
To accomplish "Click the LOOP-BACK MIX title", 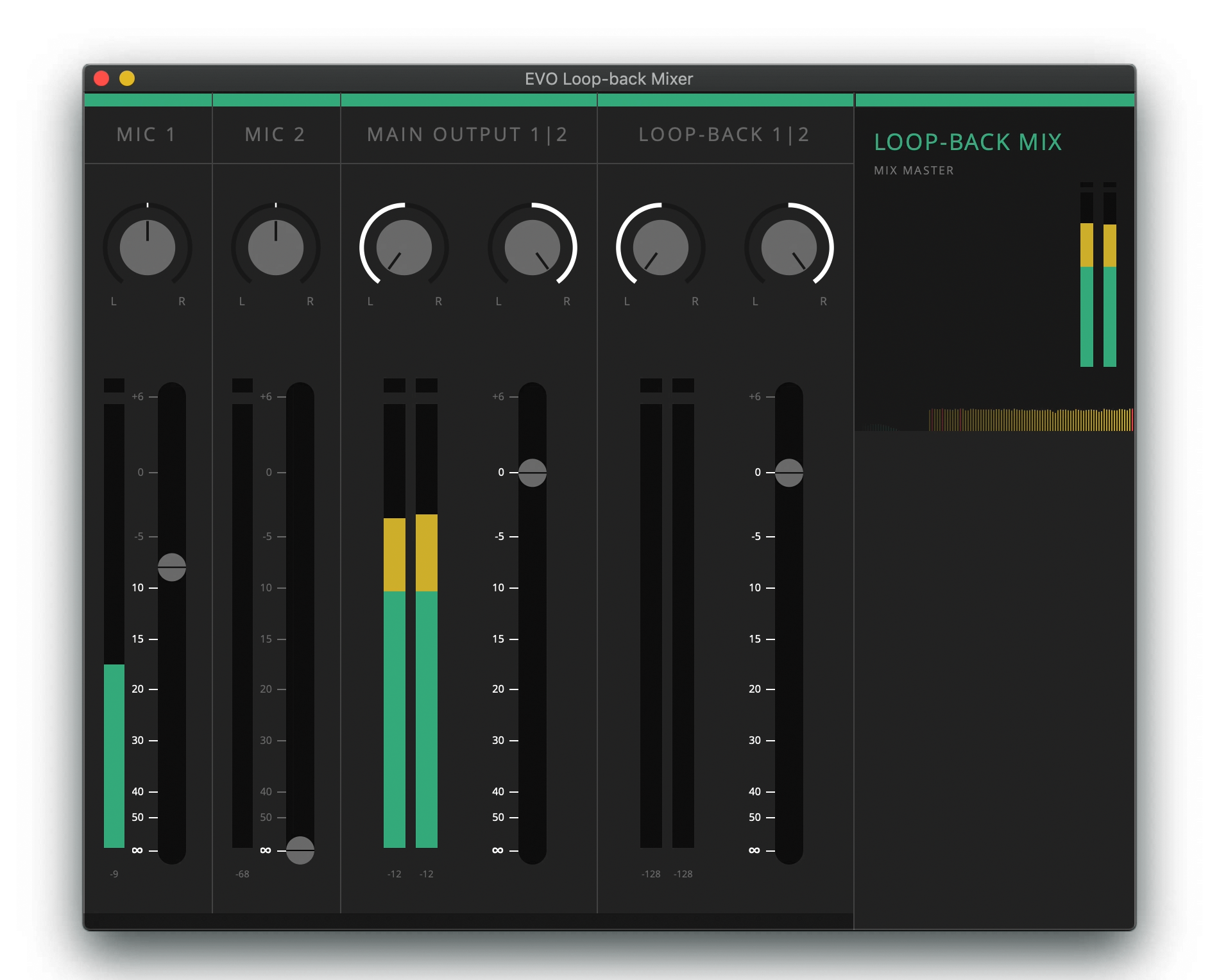I will (968, 142).
